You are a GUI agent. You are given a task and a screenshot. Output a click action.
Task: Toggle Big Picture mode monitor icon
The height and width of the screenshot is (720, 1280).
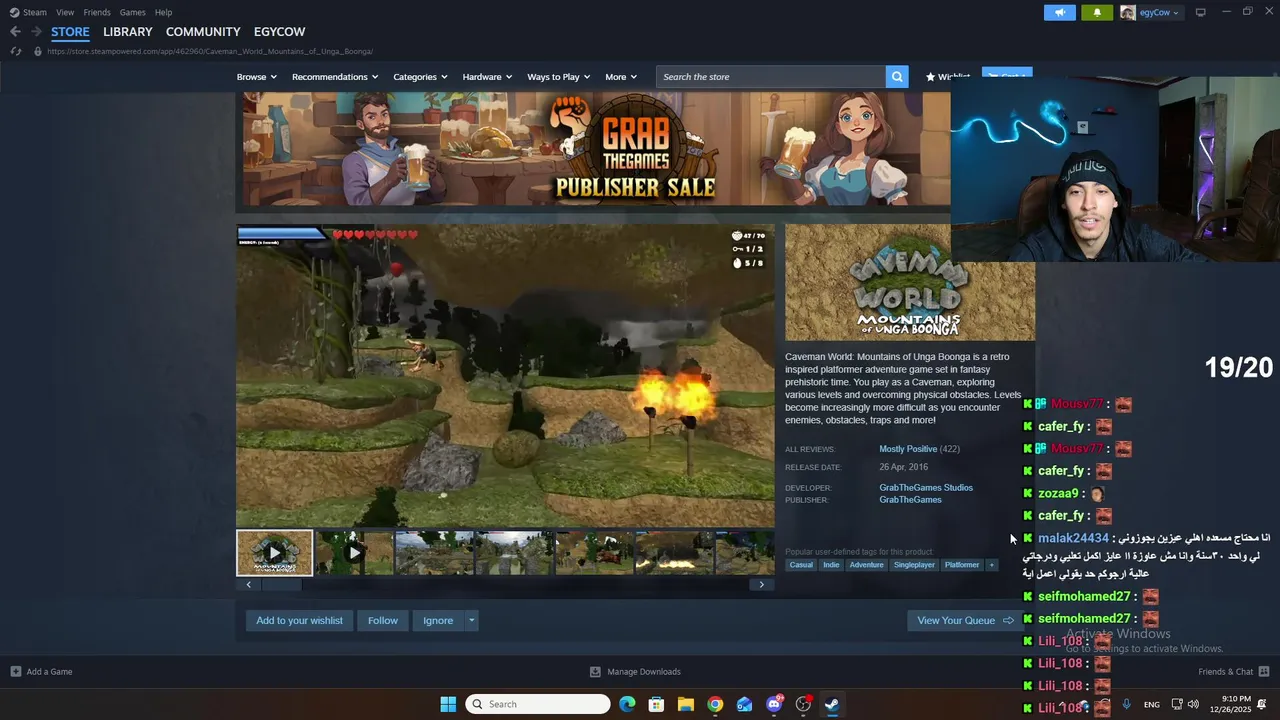click(1201, 12)
